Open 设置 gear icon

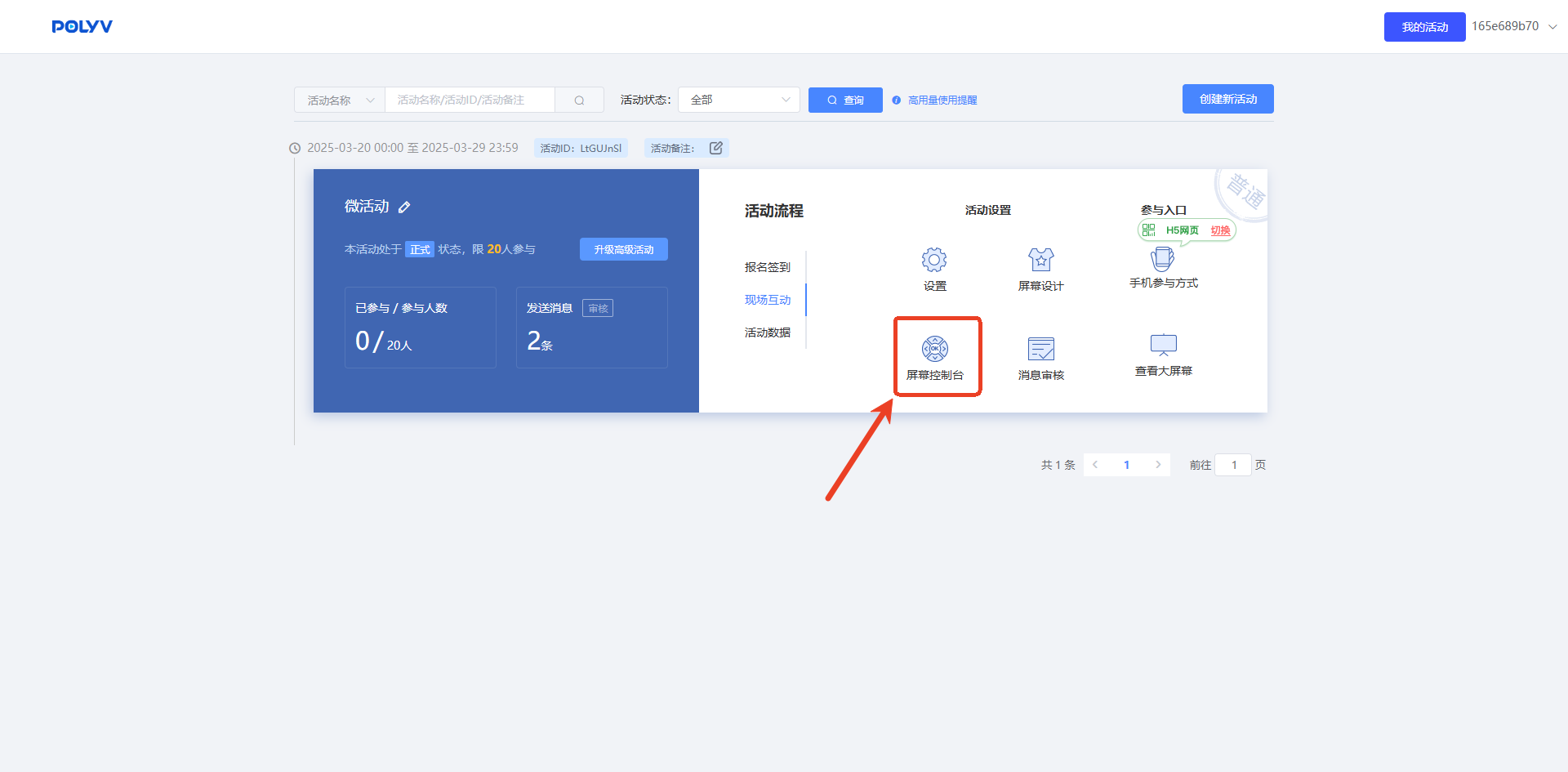click(x=934, y=260)
